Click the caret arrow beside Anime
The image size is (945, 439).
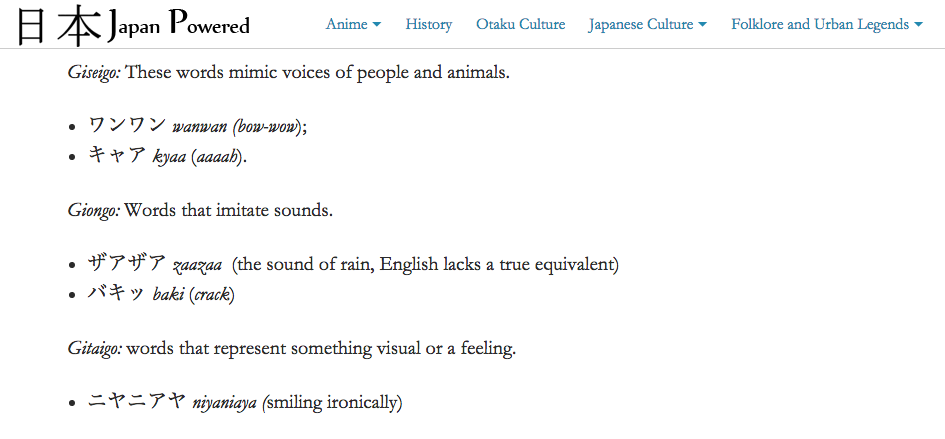point(376,25)
